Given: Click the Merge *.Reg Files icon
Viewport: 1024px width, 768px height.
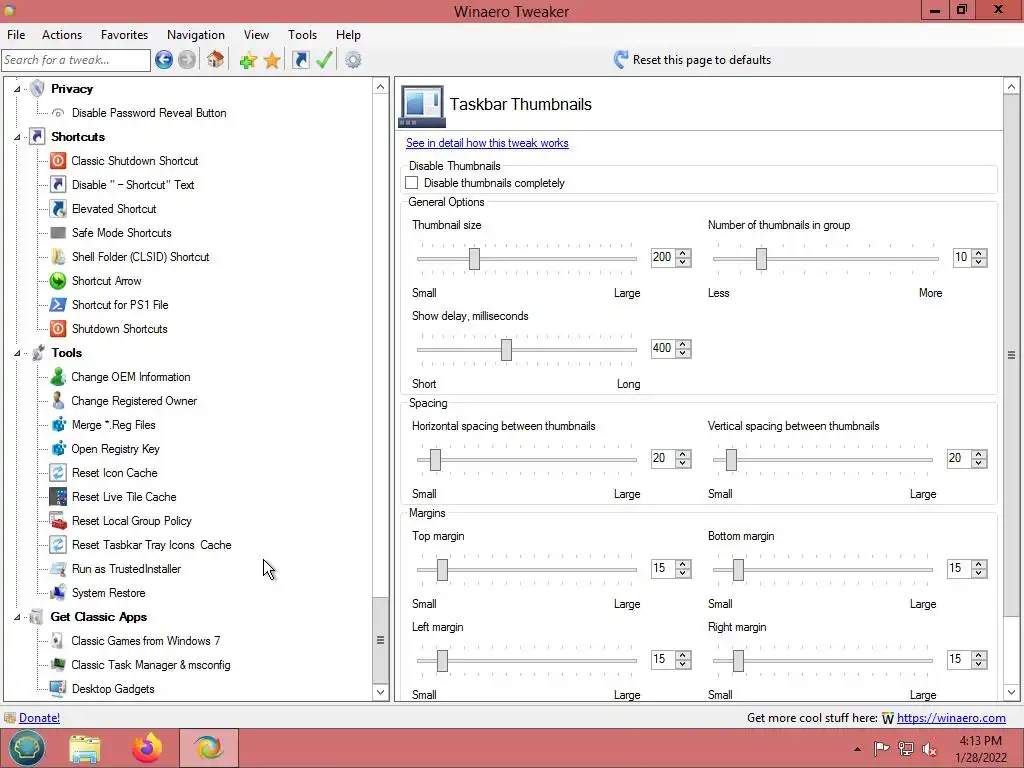Looking at the screenshot, I should coord(58,425).
